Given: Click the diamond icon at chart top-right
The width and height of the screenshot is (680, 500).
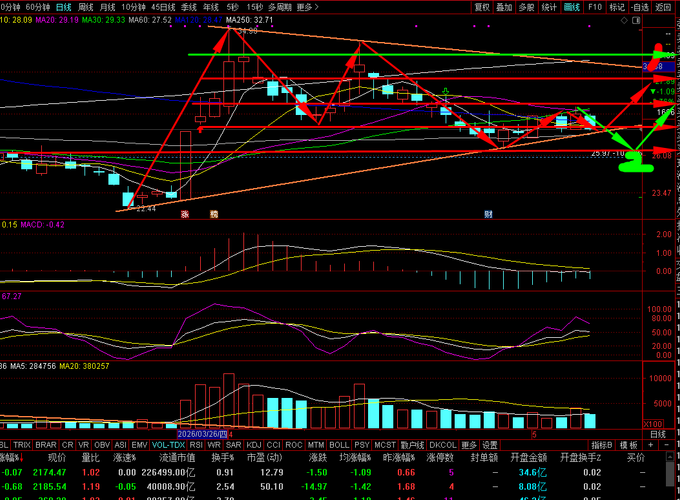Looking at the screenshot, I should click(x=624, y=20).
